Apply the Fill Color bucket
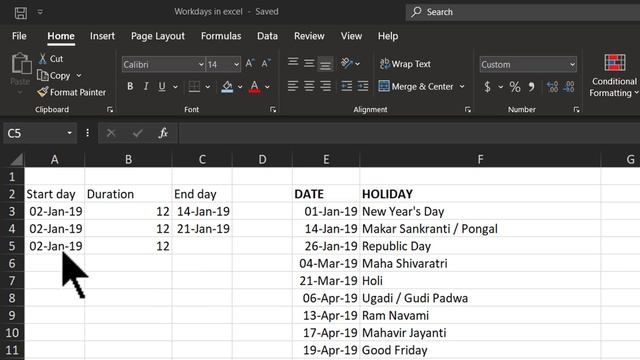 pos(227,87)
